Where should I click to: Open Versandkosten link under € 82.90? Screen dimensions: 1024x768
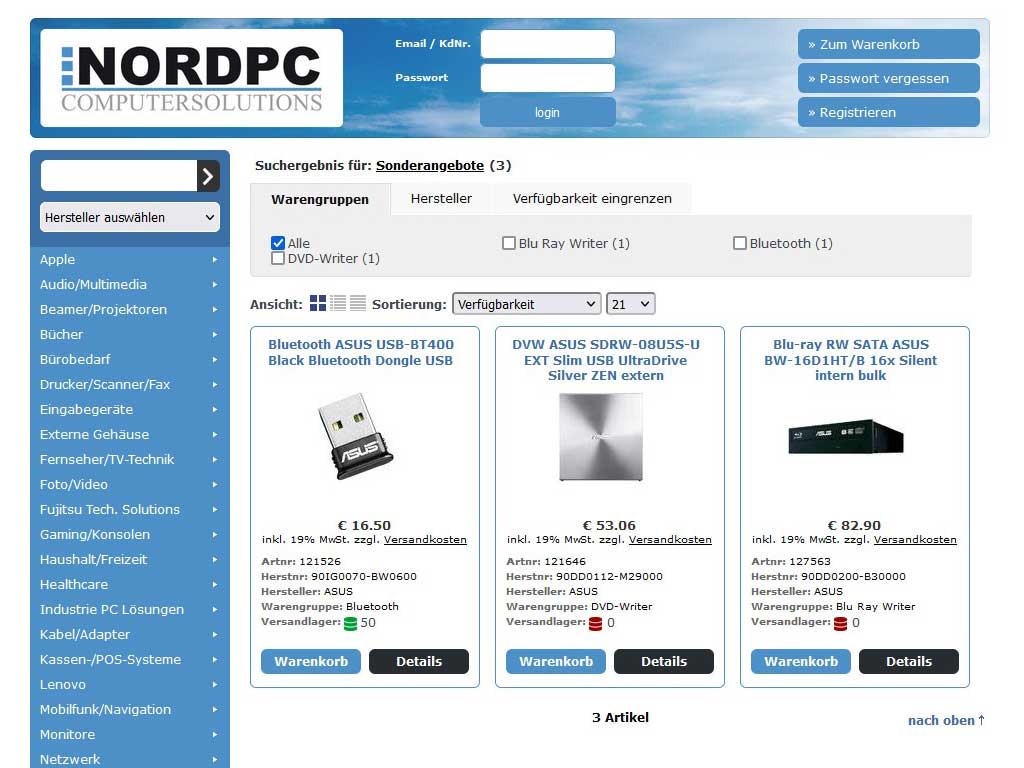[915, 540]
